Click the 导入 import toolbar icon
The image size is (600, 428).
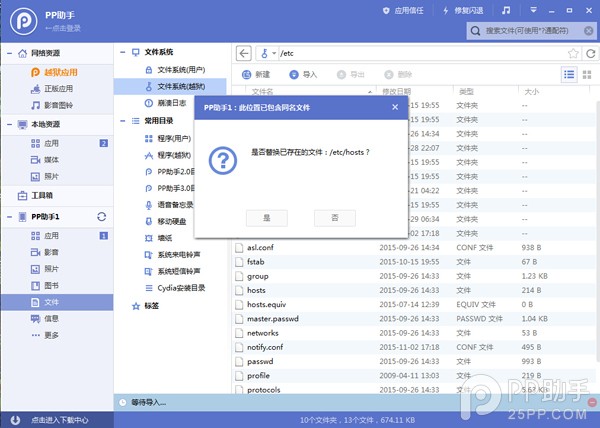[x=293, y=74]
